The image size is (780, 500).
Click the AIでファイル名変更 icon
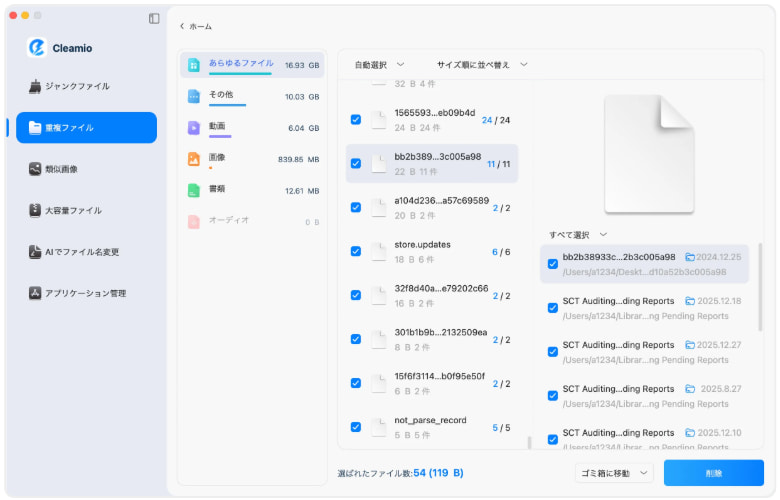[35, 252]
